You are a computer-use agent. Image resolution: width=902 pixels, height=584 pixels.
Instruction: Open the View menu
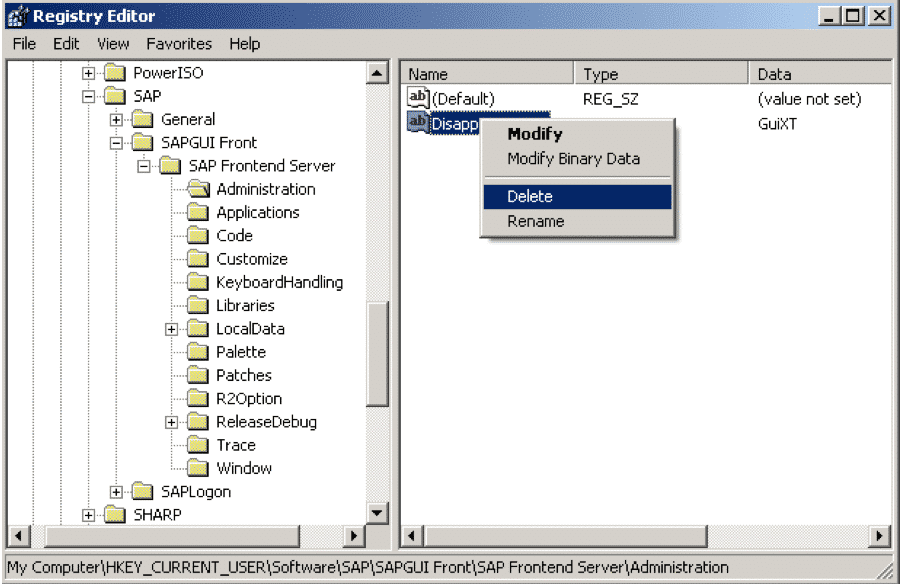113,44
